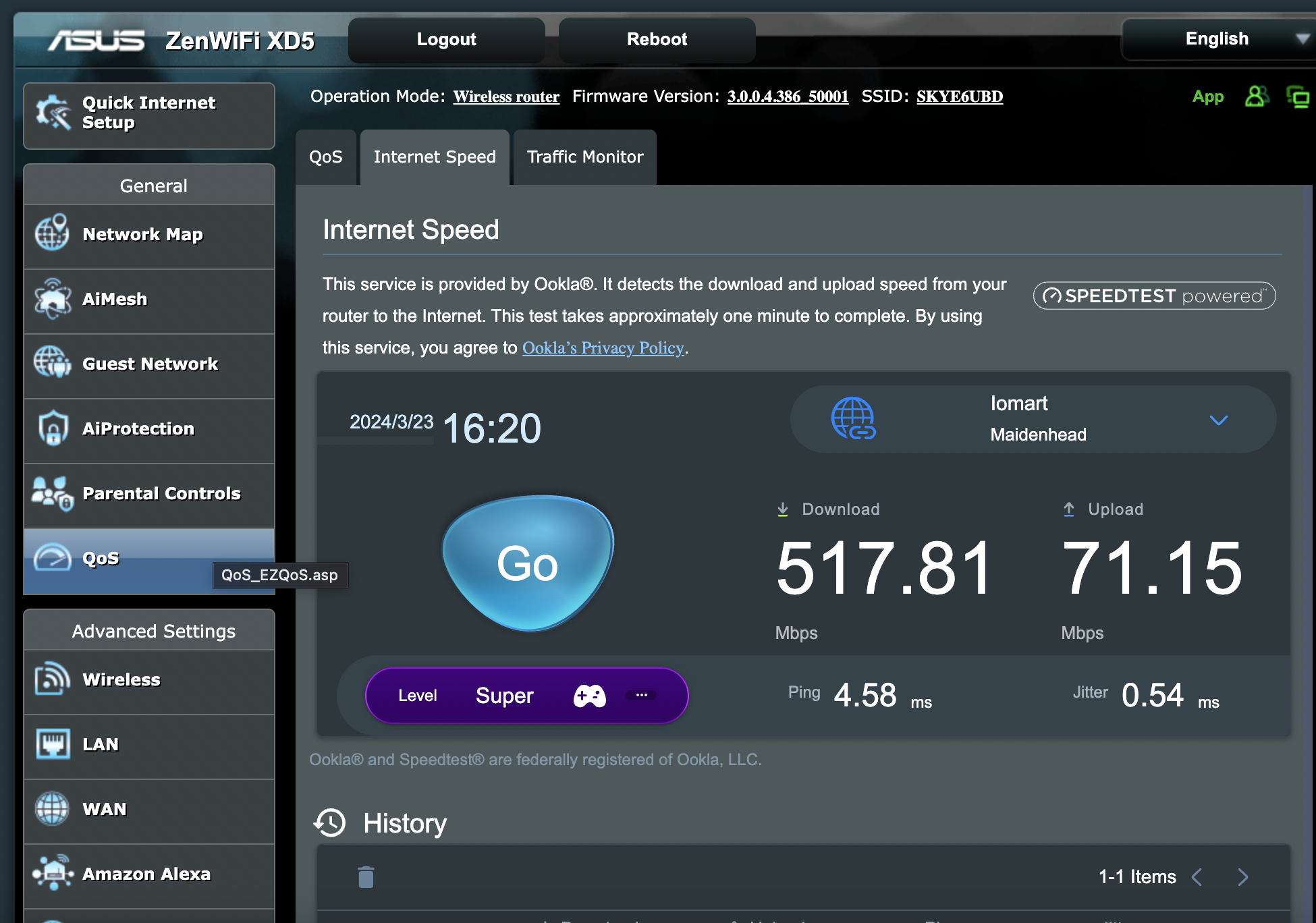Click the AiMesh icon in the sidebar
Image resolution: width=1316 pixels, height=923 pixels.
click(52, 299)
